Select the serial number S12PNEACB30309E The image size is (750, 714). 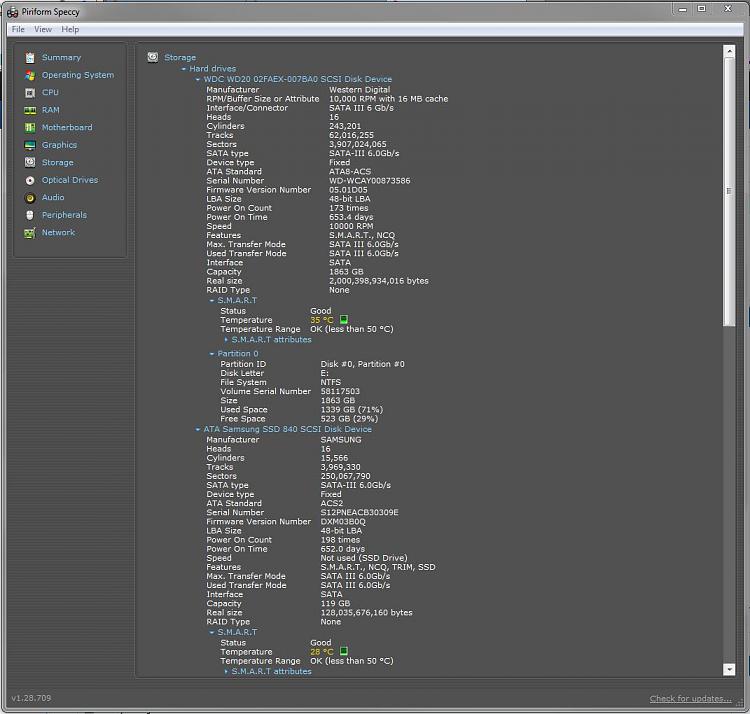click(x=360, y=512)
